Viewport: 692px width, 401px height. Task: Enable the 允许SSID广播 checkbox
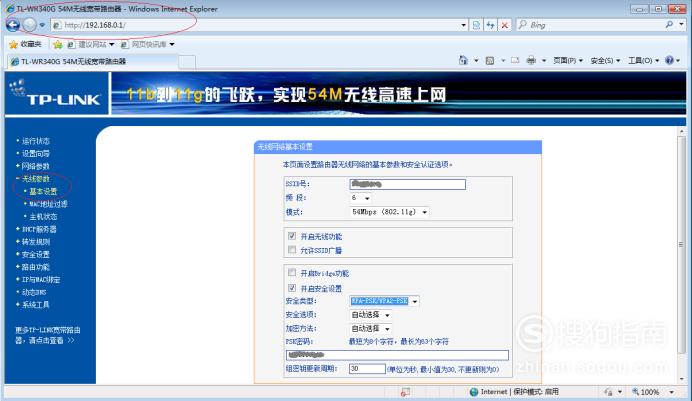coord(292,250)
